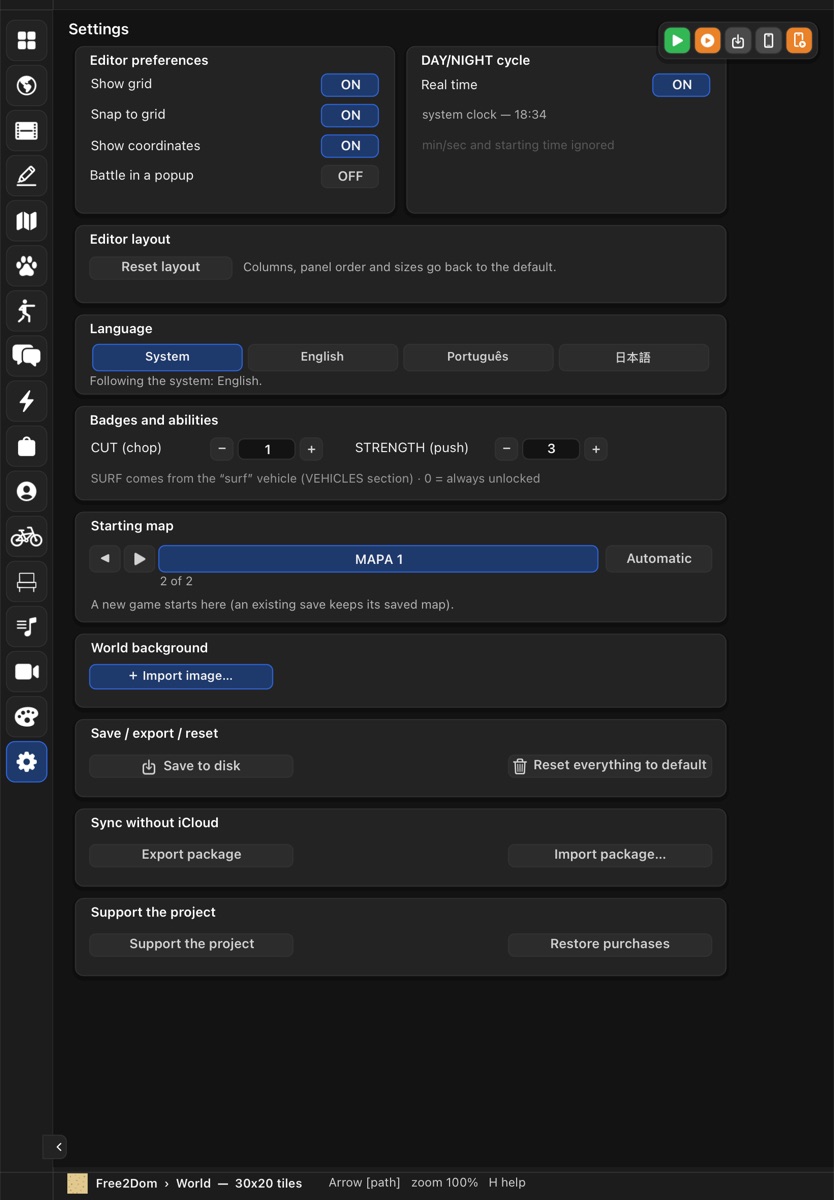
Task: Click the Reset layout button
Action: tap(161, 268)
